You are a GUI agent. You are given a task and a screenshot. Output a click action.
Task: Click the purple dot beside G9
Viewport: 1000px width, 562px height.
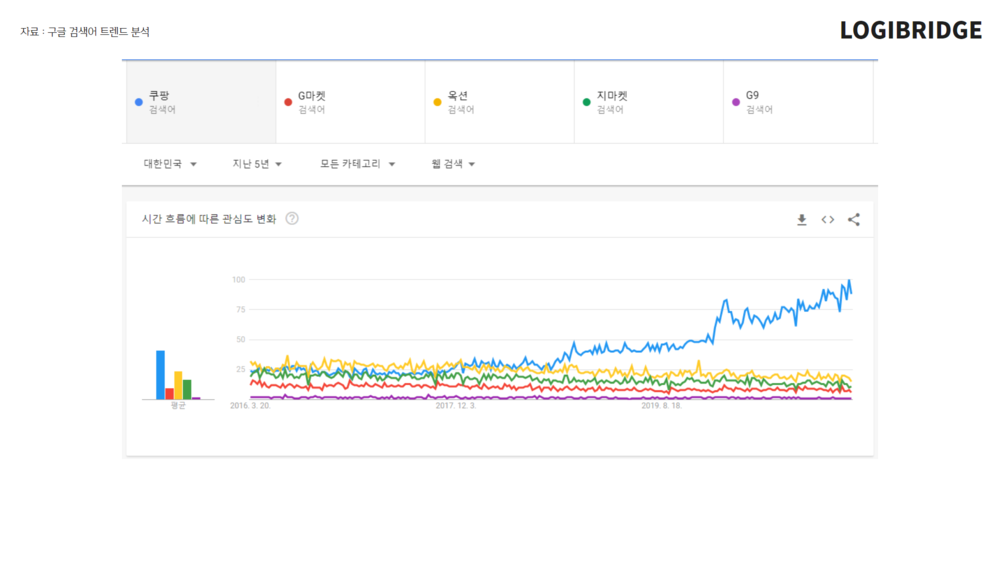coord(736,102)
